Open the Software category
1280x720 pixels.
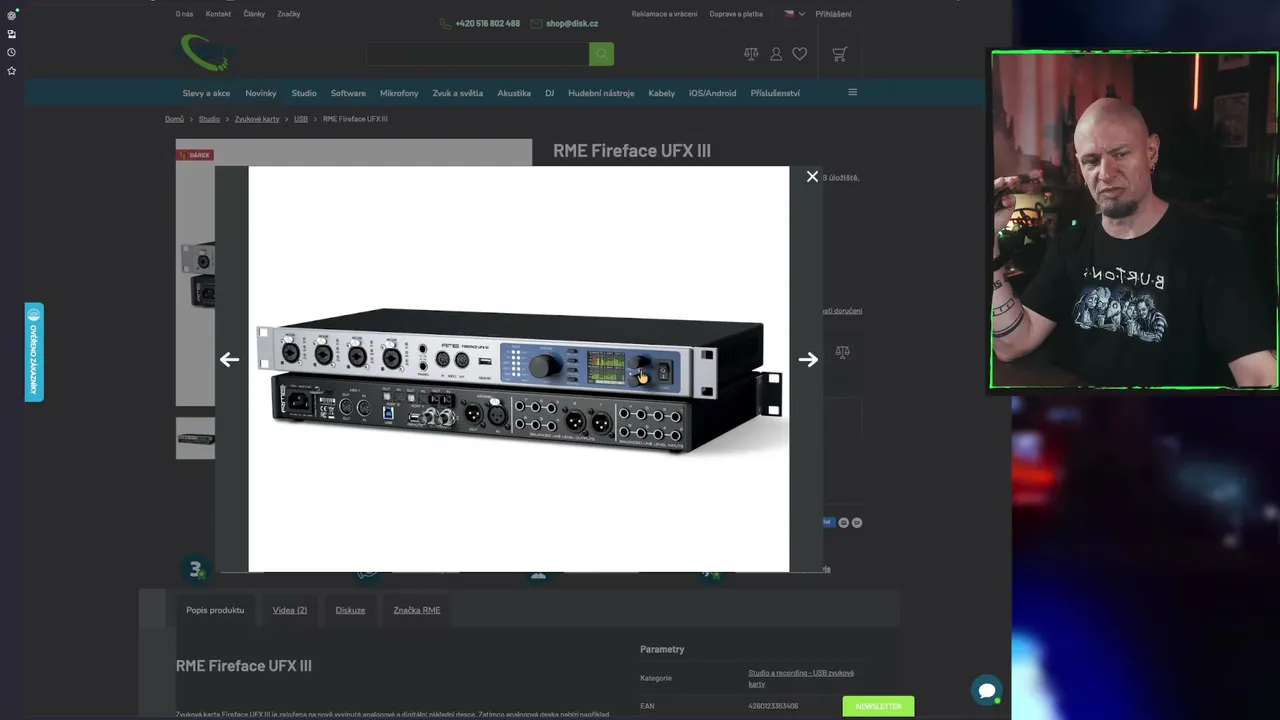(348, 93)
